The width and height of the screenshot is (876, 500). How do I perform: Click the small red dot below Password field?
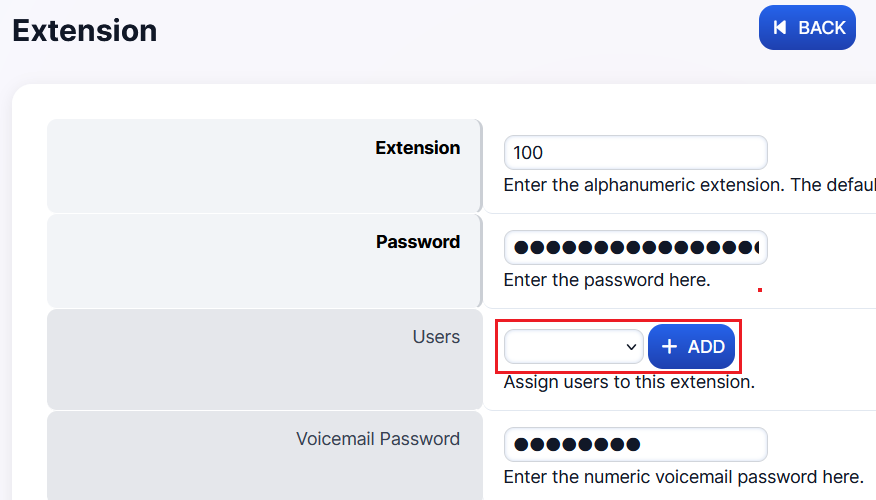click(x=760, y=290)
